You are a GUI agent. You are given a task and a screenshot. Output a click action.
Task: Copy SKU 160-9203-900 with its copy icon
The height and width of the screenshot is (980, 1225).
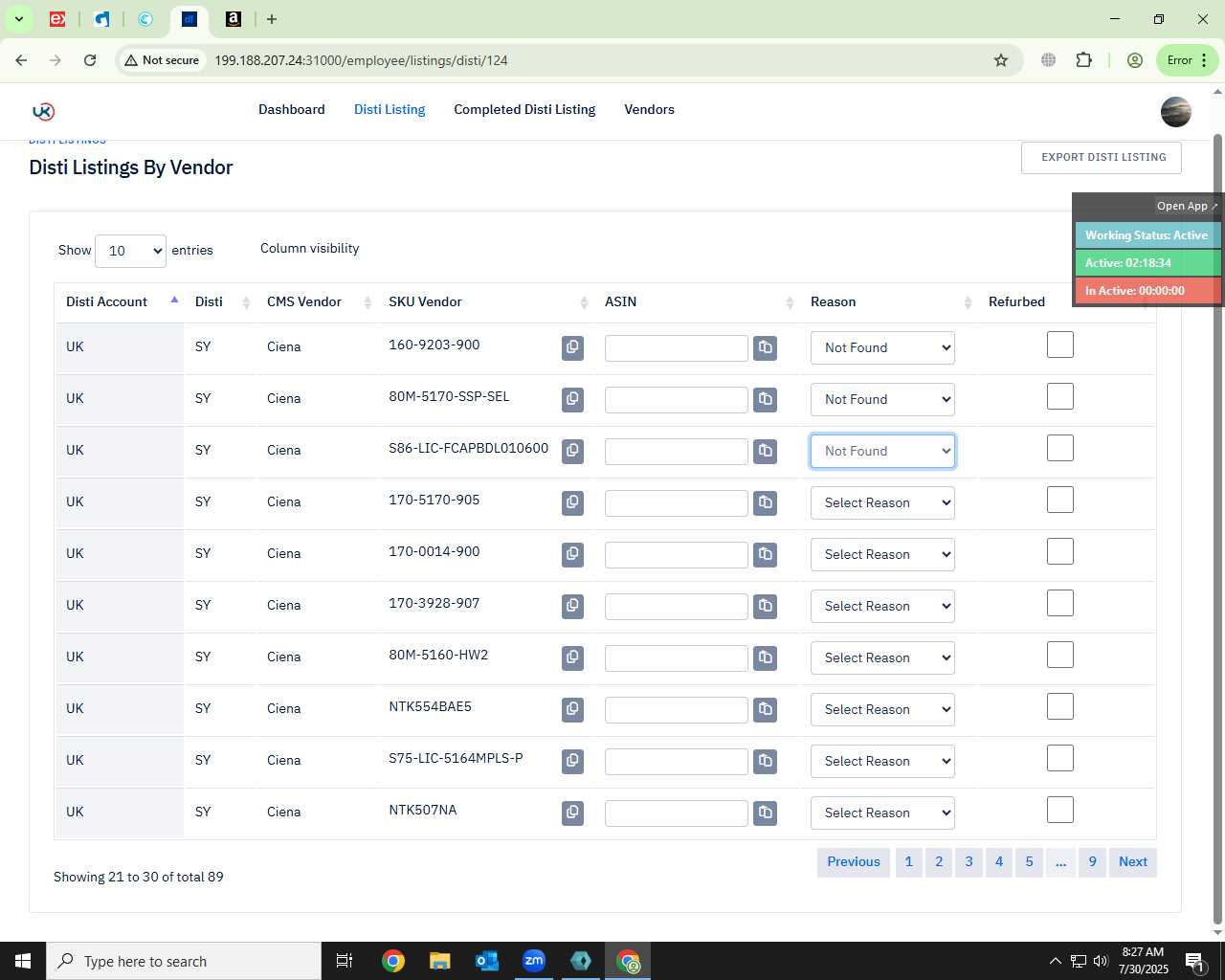pos(572,347)
